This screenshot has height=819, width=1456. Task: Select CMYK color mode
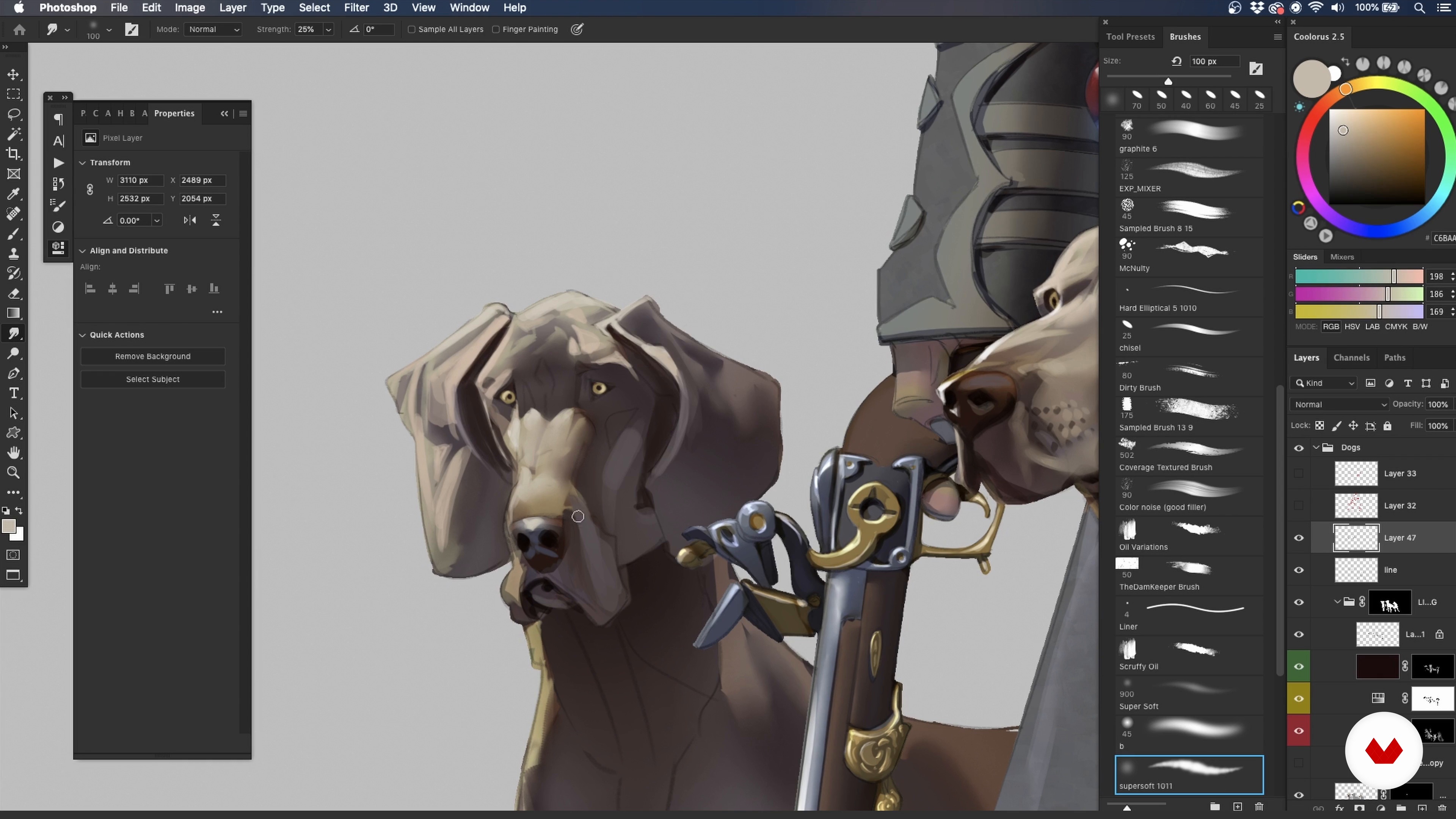coord(1396,327)
